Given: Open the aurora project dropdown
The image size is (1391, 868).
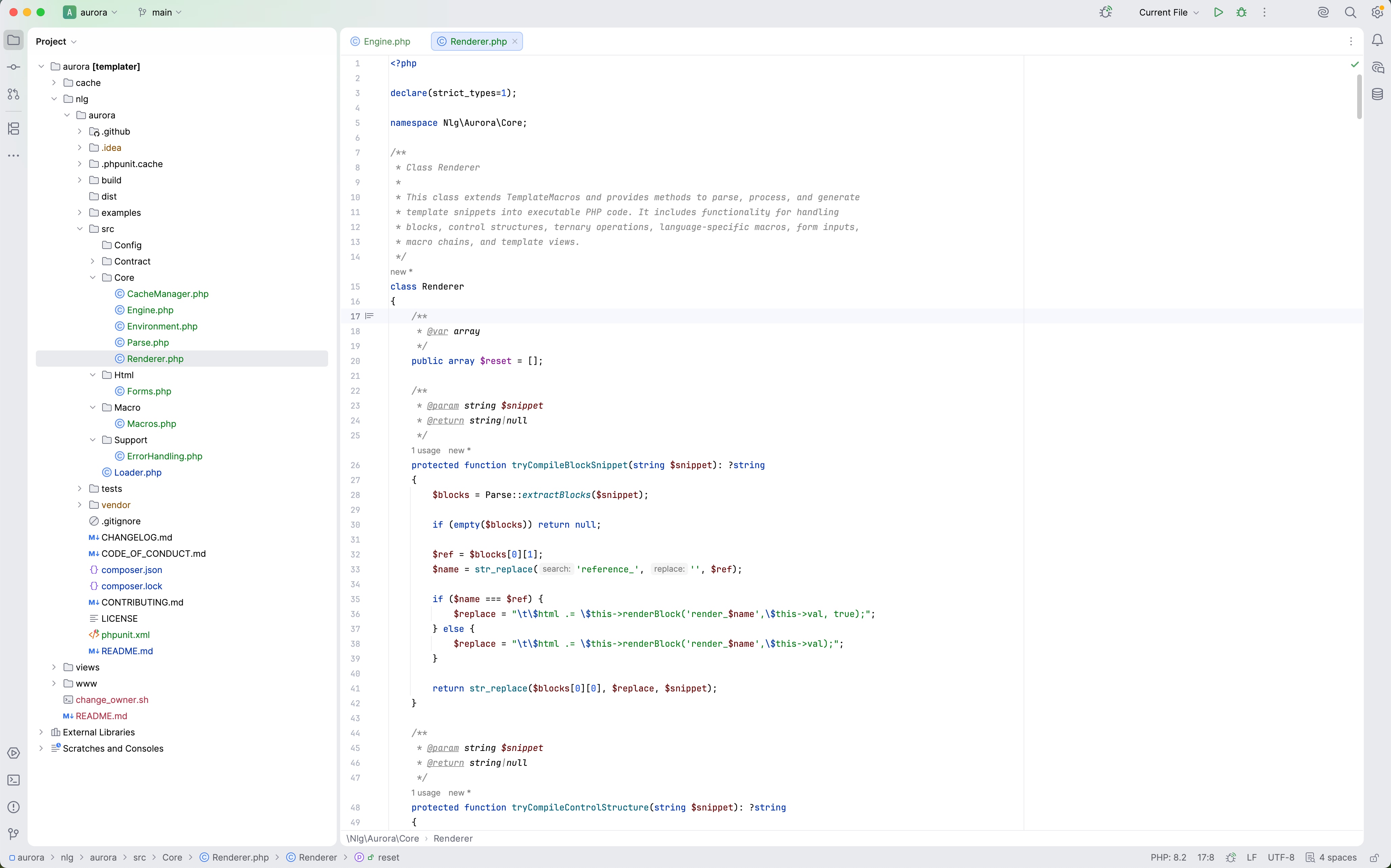Looking at the screenshot, I should pyautogui.click(x=91, y=12).
